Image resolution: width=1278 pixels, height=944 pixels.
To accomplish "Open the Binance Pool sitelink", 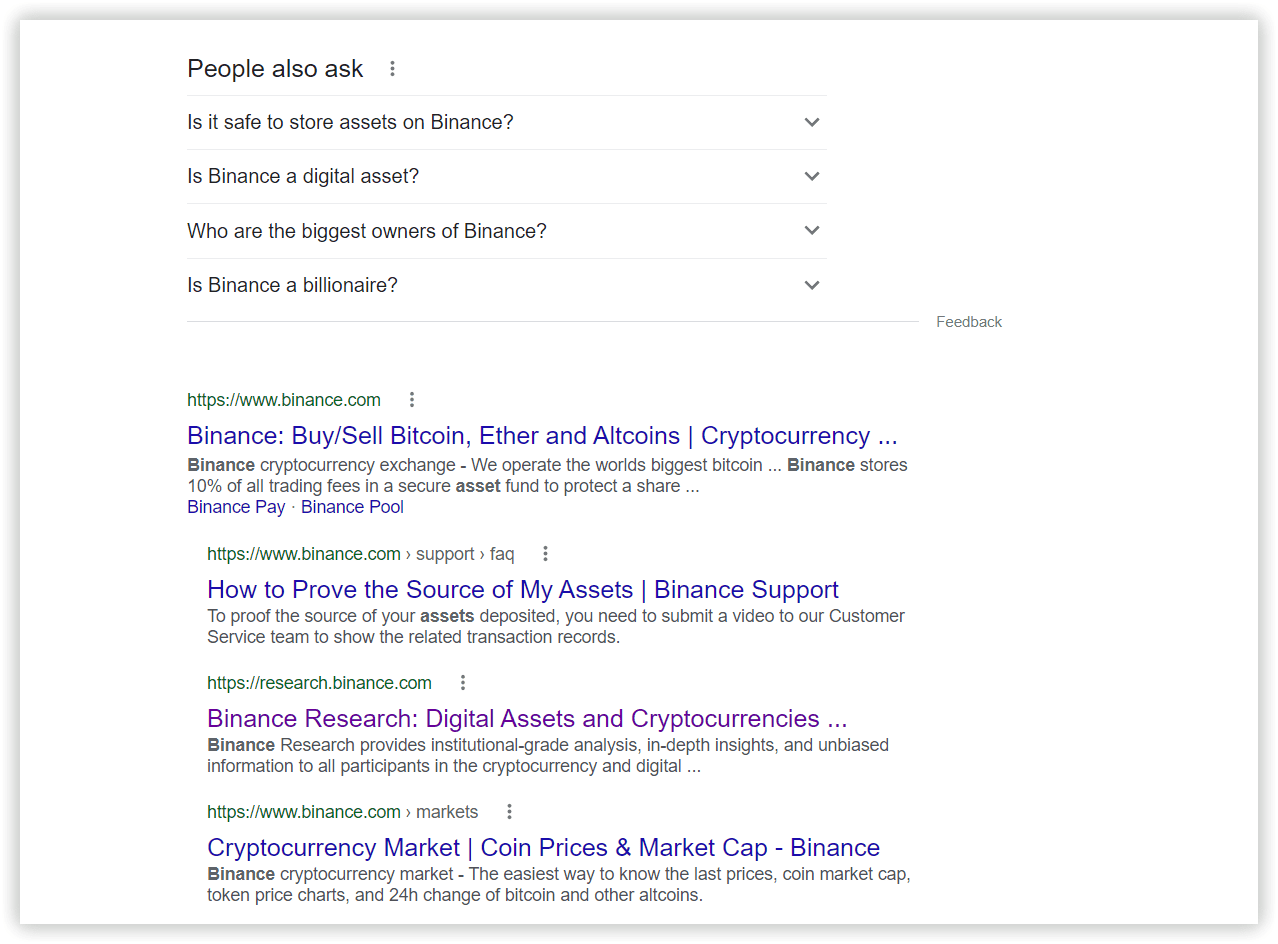I will pyautogui.click(x=352, y=507).
